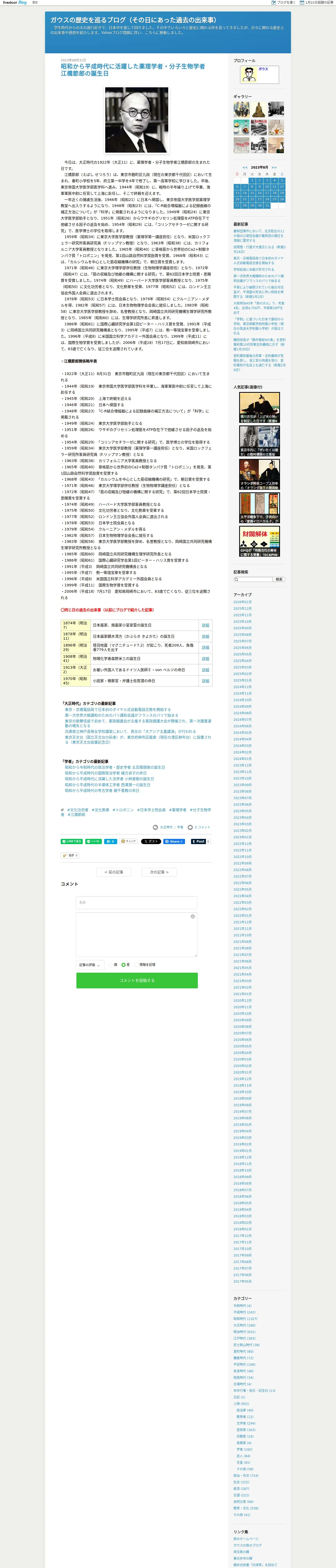The height and width of the screenshot is (1568, 336).
Task: Open the ブログを書く pencil link
Action: pos(284,2)
